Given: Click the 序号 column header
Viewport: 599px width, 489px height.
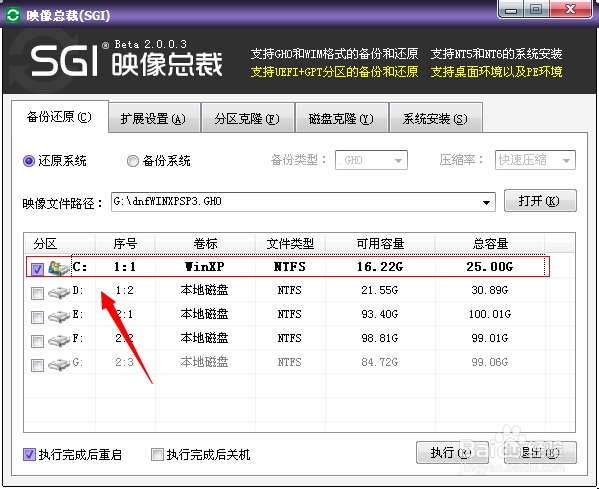Looking at the screenshot, I should click(125, 243).
